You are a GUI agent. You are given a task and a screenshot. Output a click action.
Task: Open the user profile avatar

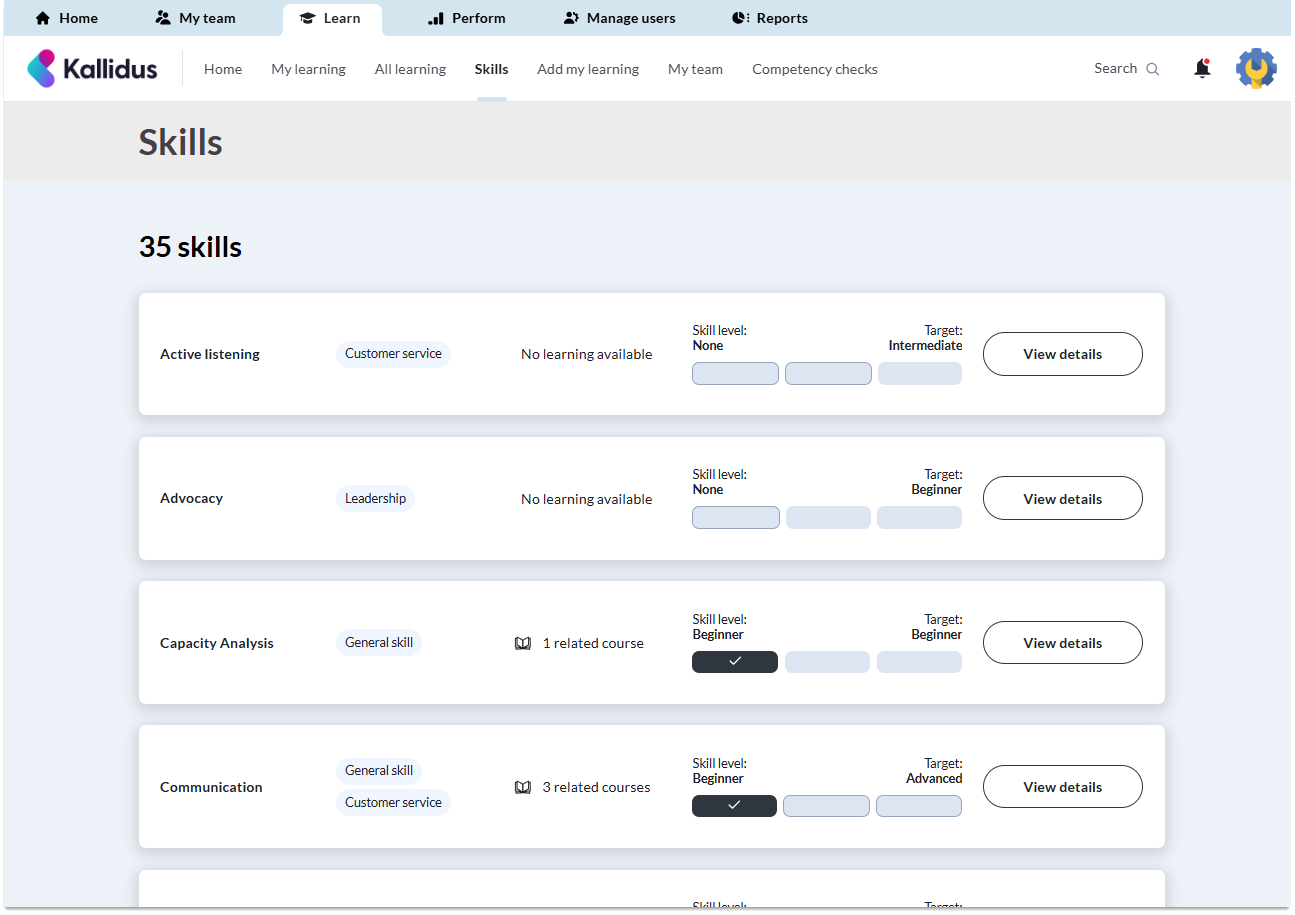pos(1256,69)
